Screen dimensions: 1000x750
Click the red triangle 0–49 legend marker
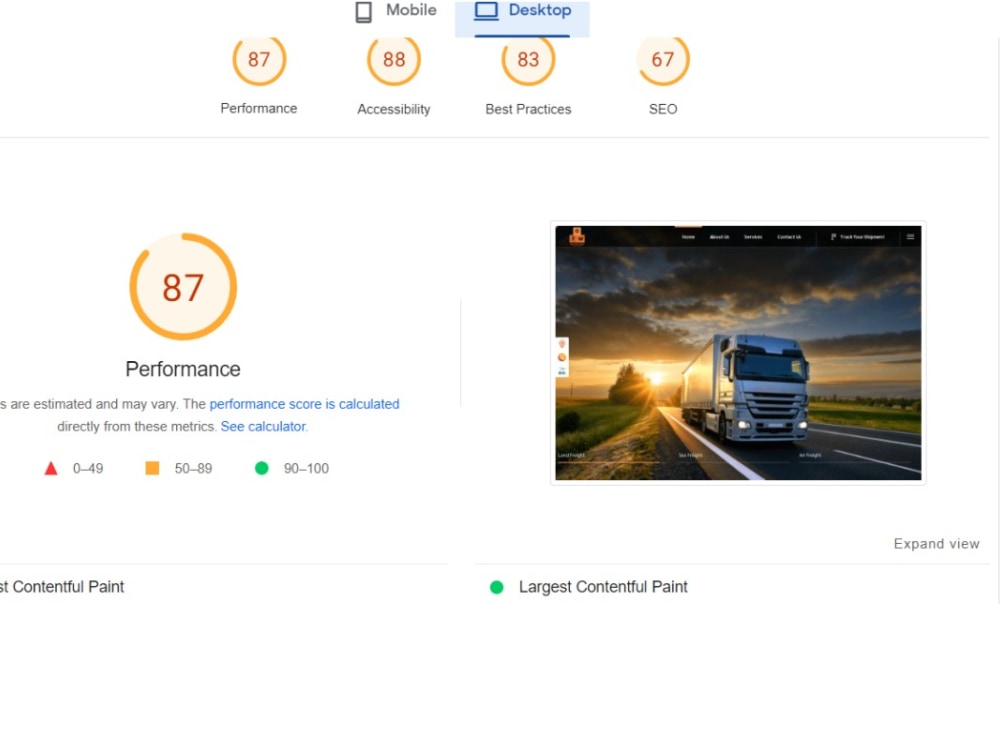point(51,468)
